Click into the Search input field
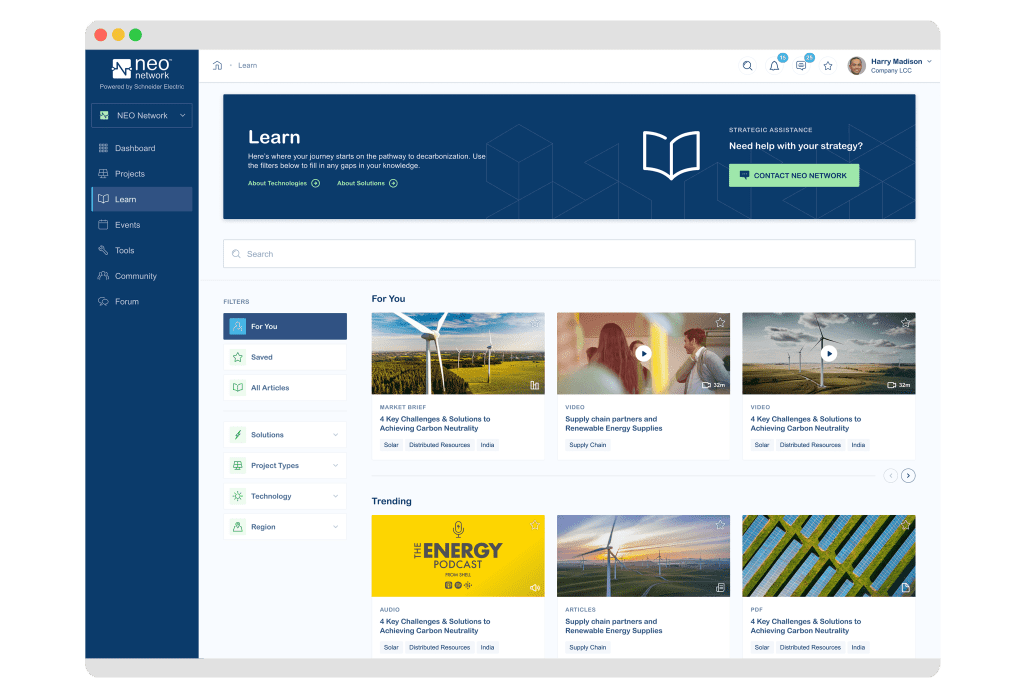Screen dimensions: 1024x698 (569, 254)
